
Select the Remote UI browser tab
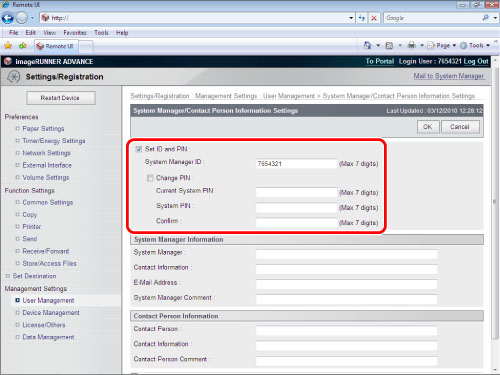click(56, 46)
